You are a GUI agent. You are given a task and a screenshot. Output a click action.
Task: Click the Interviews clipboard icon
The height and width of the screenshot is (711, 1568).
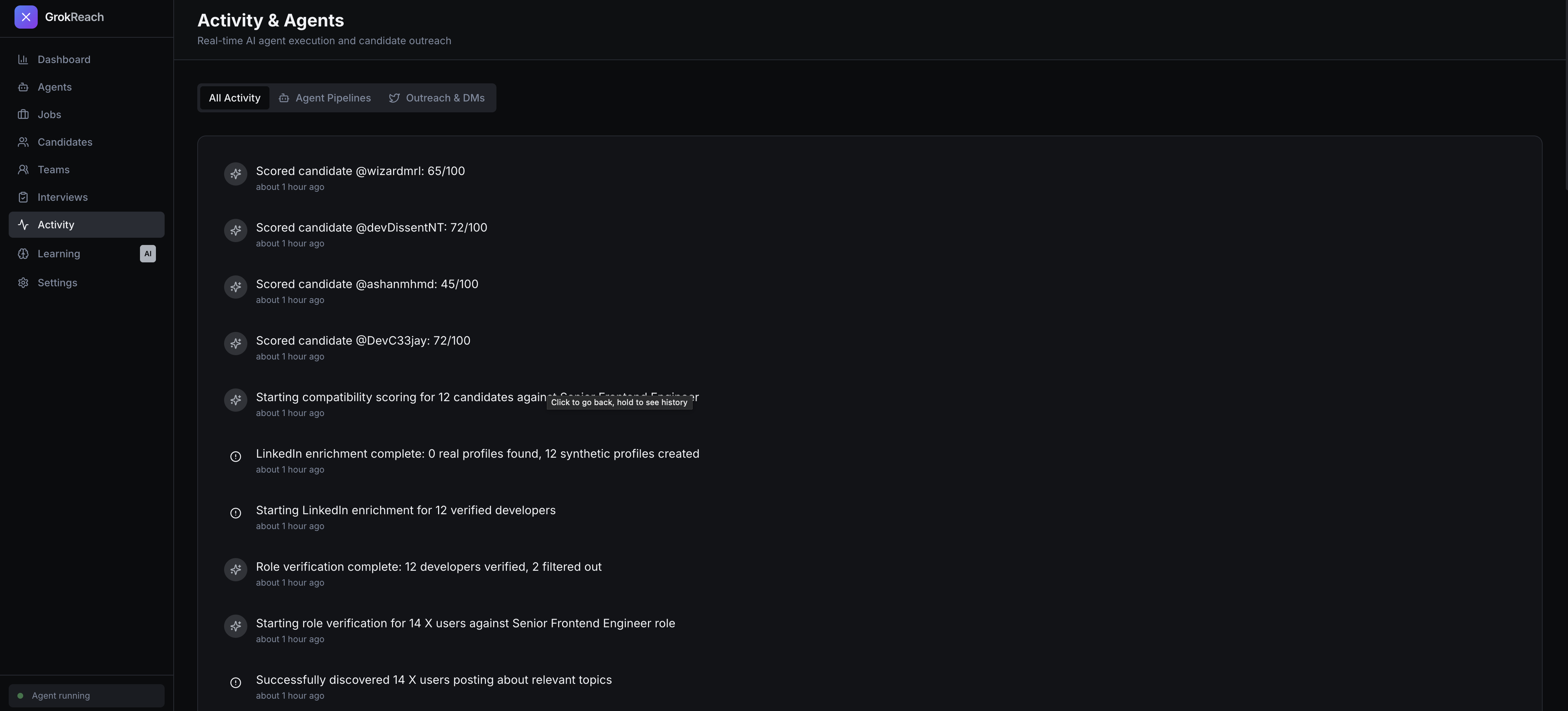[23, 197]
